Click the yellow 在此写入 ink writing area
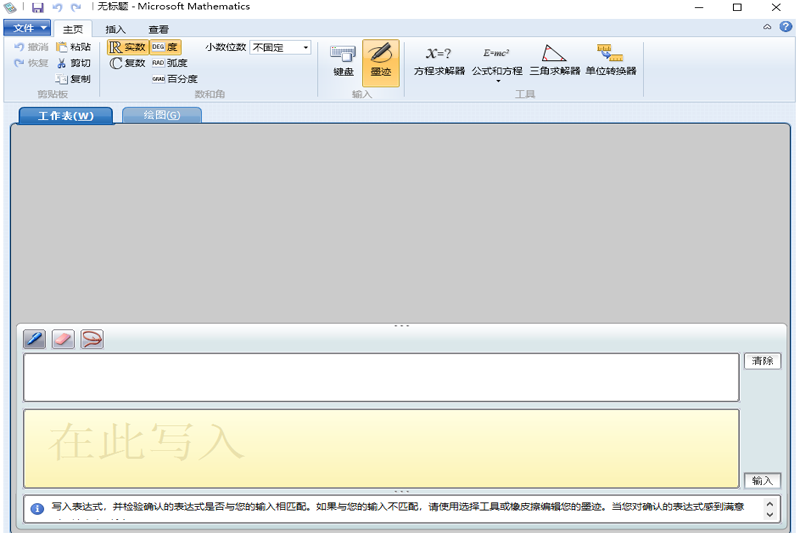Image resolution: width=800 pixels, height=533 pixels. click(x=381, y=448)
